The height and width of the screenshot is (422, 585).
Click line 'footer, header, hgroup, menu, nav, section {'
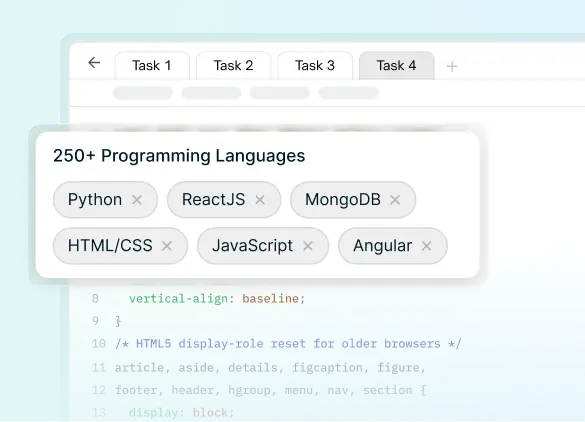click(270, 390)
